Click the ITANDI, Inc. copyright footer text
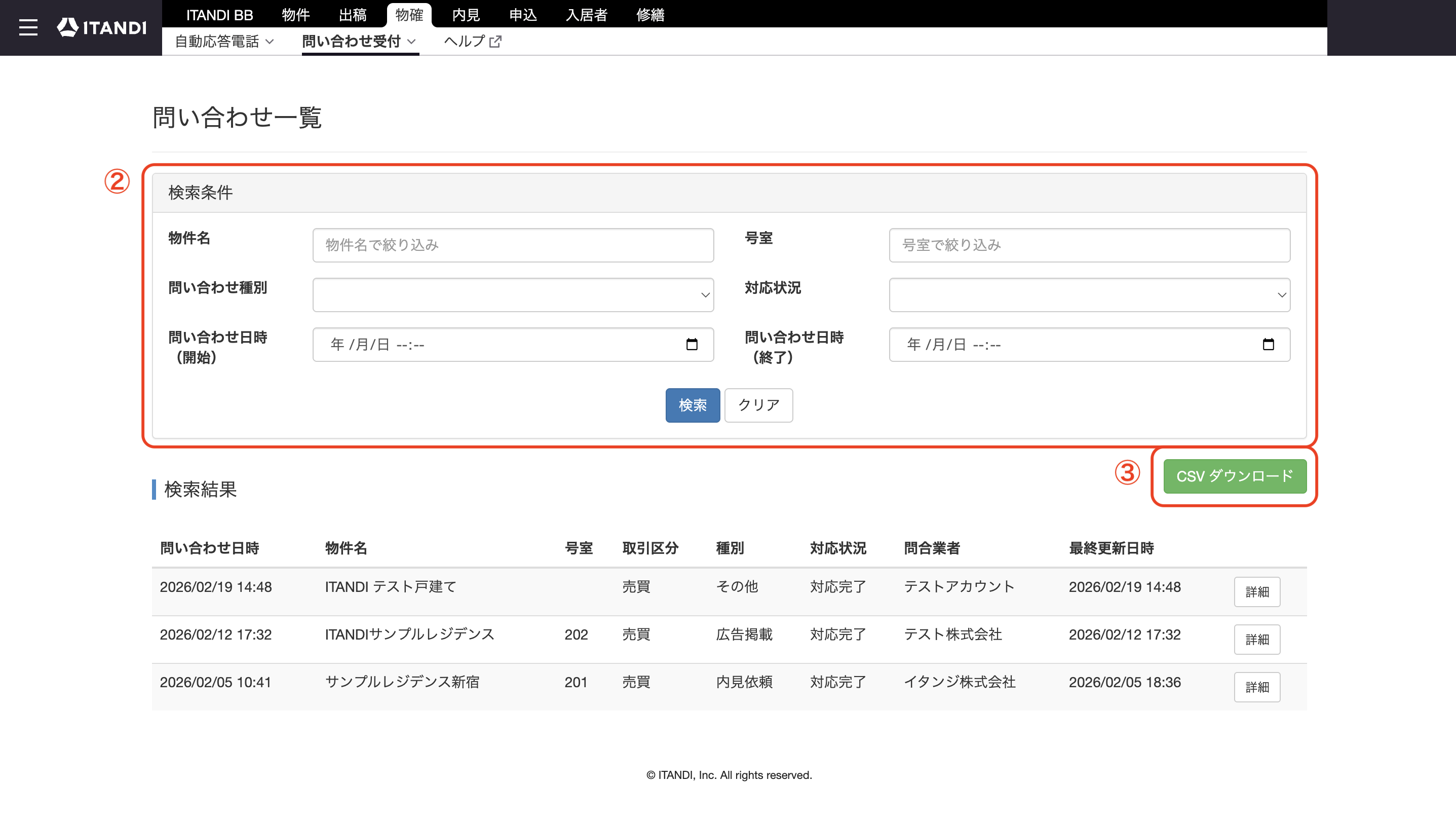This screenshot has height=821, width=1456. [729, 775]
